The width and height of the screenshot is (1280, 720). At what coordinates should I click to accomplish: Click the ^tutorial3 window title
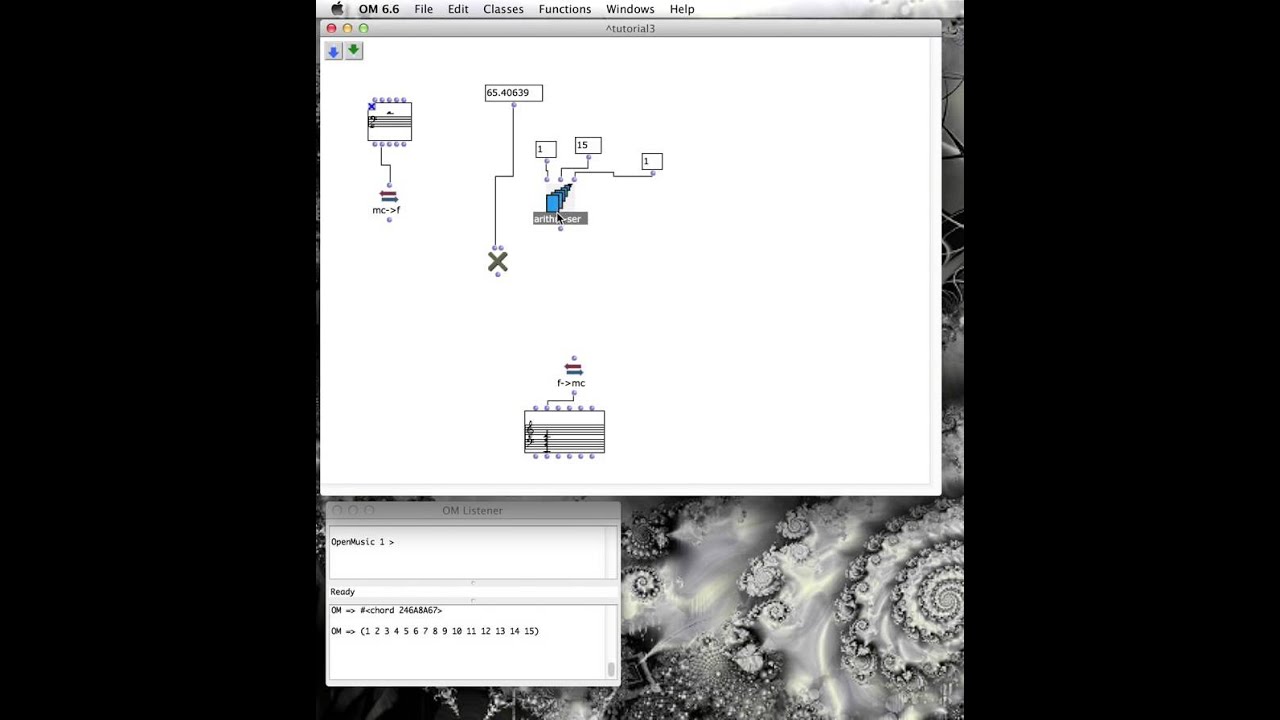pos(630,28)
